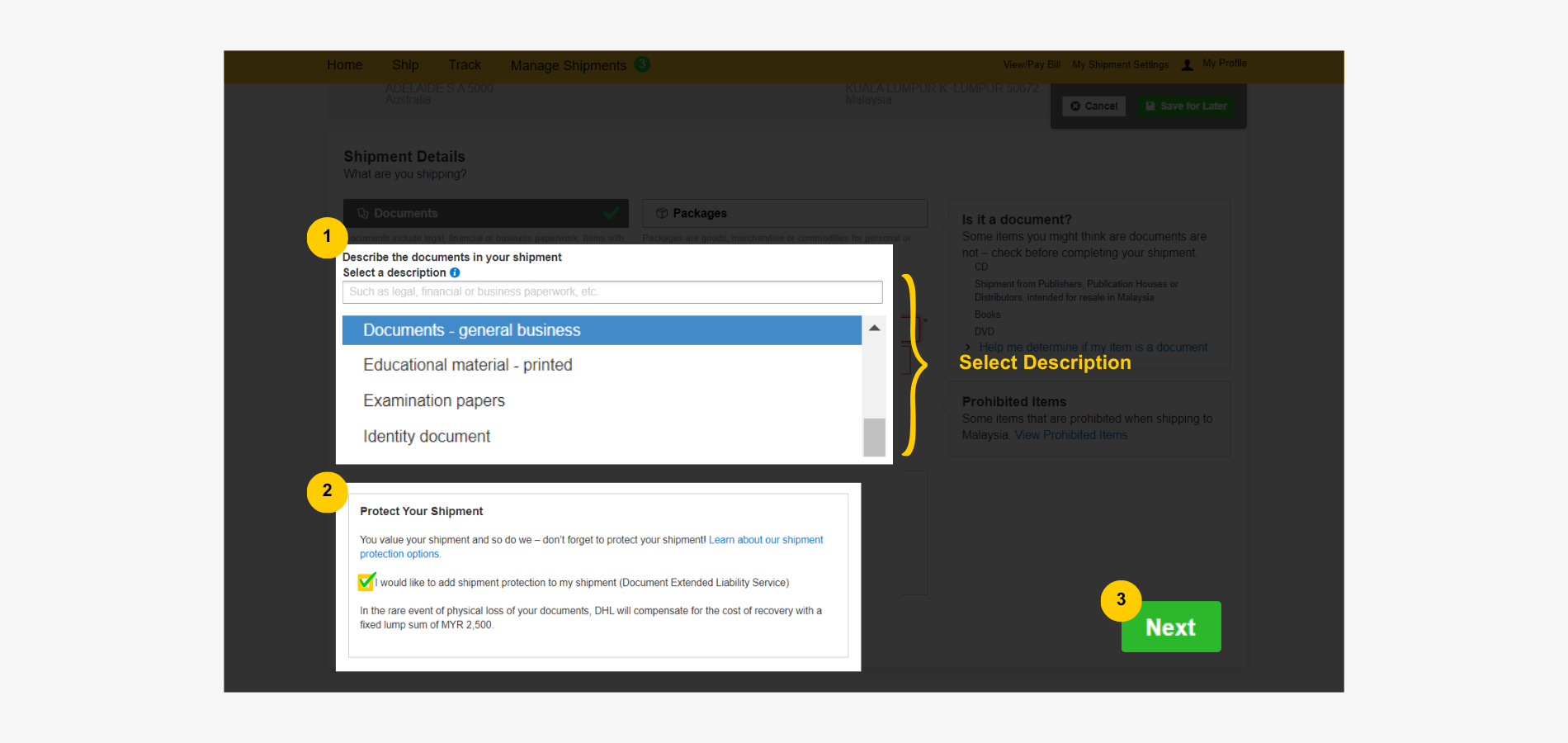Click the green Next button

click(x=1171, y=627)
